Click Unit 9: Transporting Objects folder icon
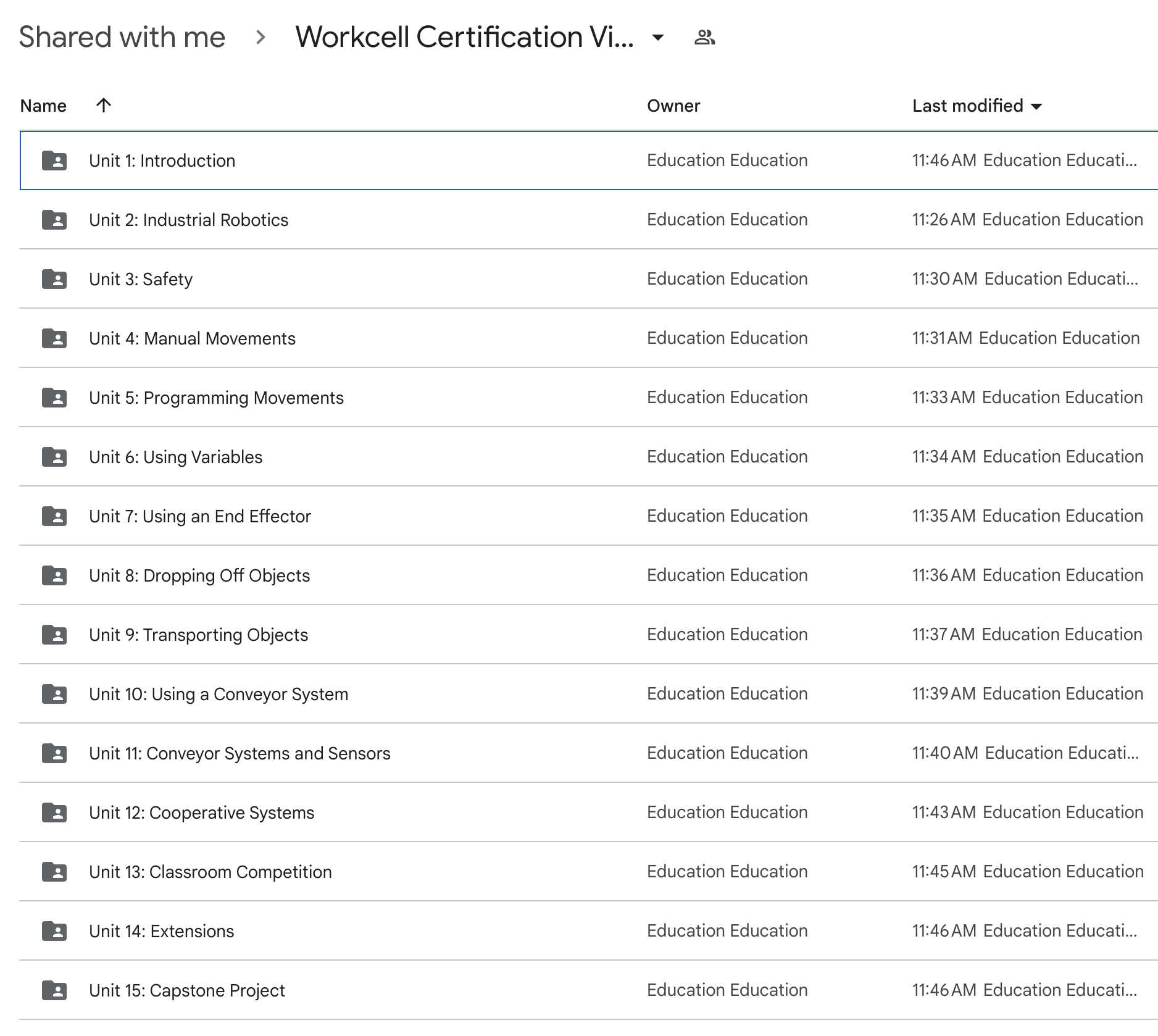 click(54, 634)
